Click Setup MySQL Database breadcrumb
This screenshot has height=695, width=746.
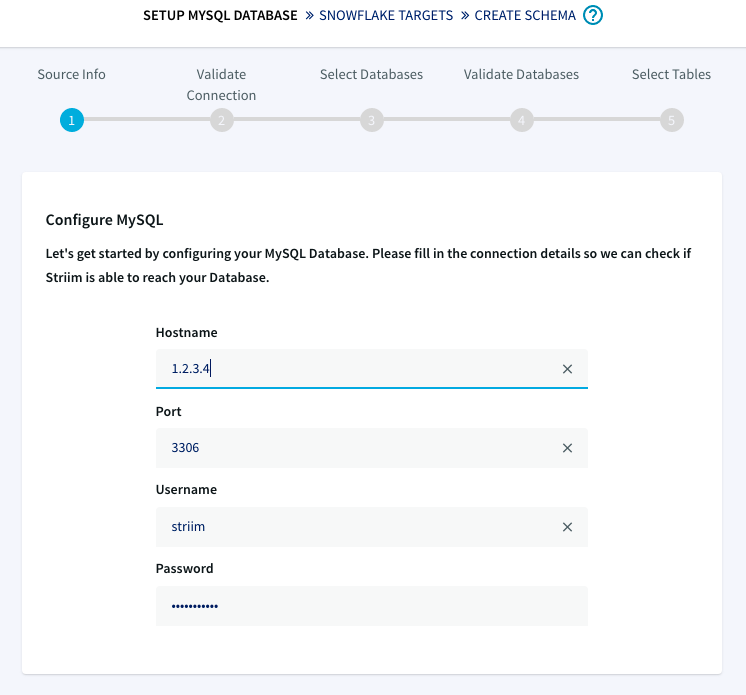click(x=220, y=16)
